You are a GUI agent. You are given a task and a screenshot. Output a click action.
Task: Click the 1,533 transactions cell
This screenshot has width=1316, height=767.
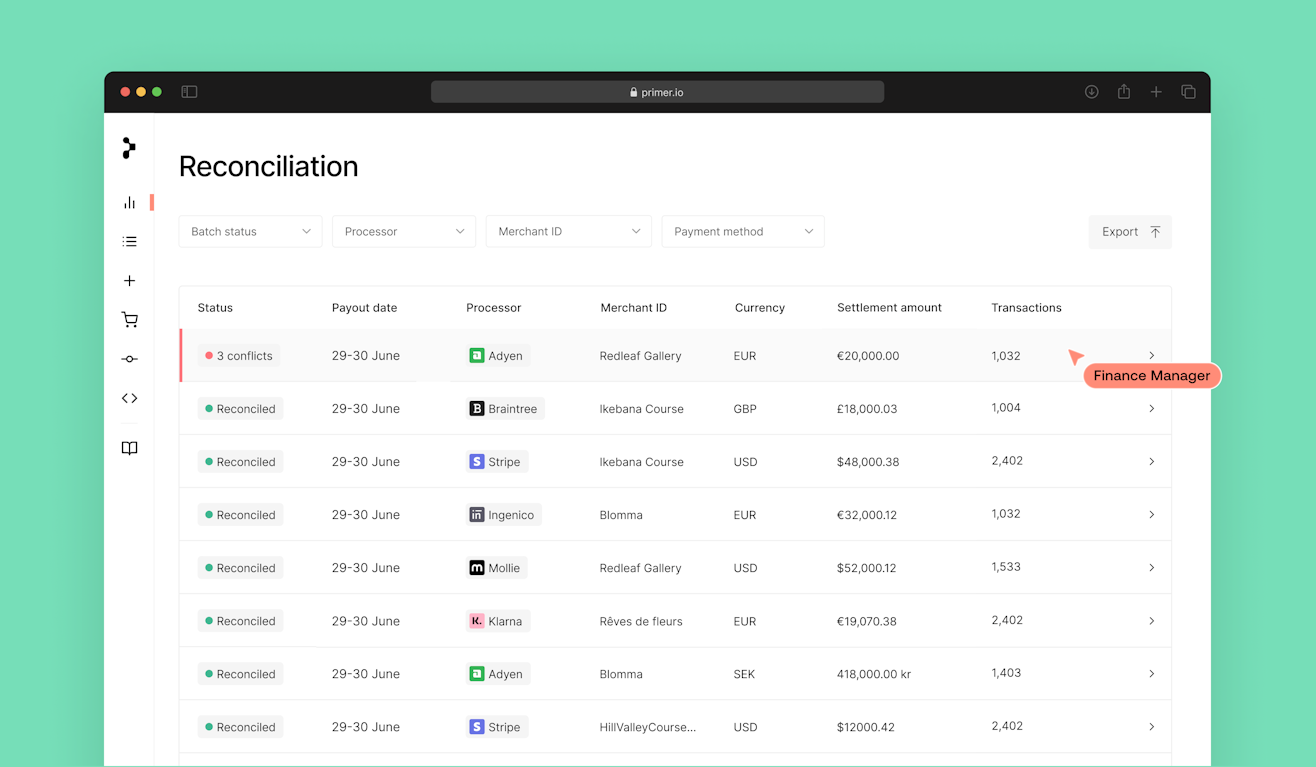[x=1006, y=567]
